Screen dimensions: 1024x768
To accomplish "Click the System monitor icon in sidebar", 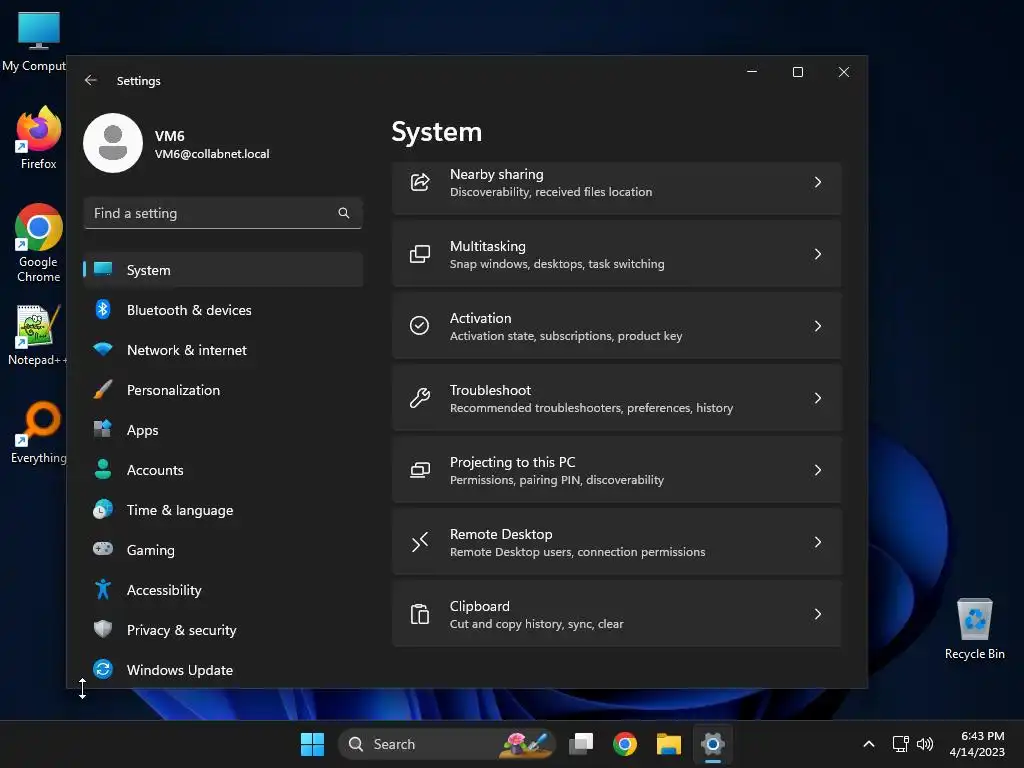I will tap(103, 269).
